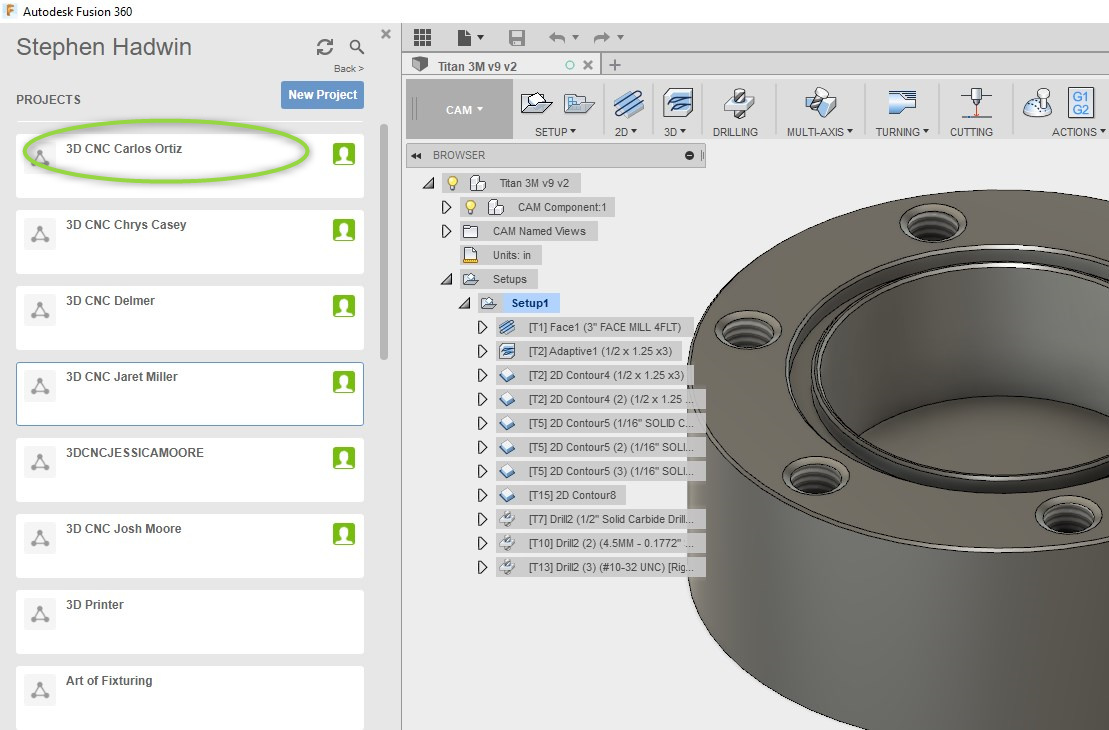Toggle the Titan 3M v9 v2 lightbulb visibility
This screenshot has width=1109, height=730.
pyautogui.click(x=452, y=183)
